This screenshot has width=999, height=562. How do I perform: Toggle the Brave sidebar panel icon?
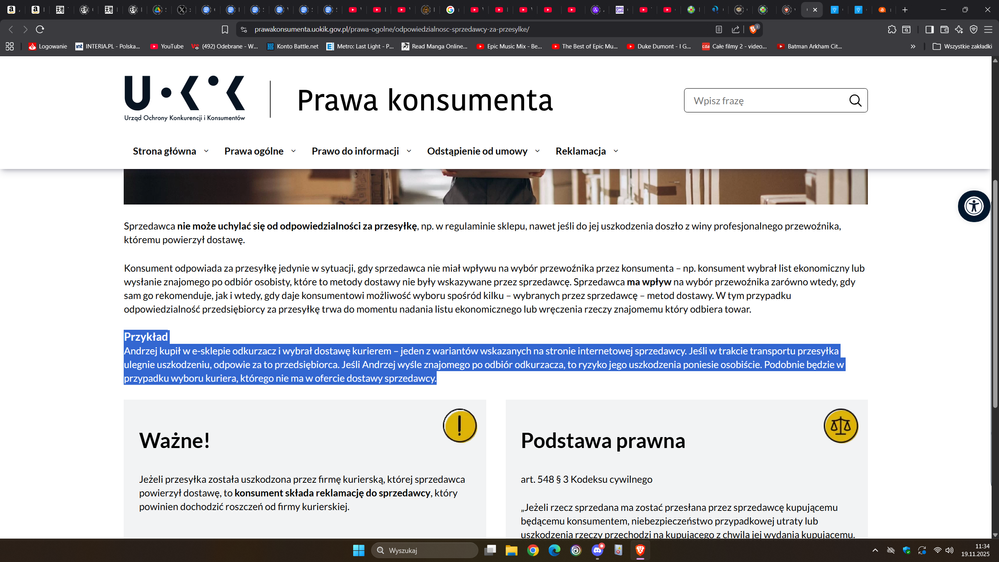pyautogui.click(x=930, y=29)
